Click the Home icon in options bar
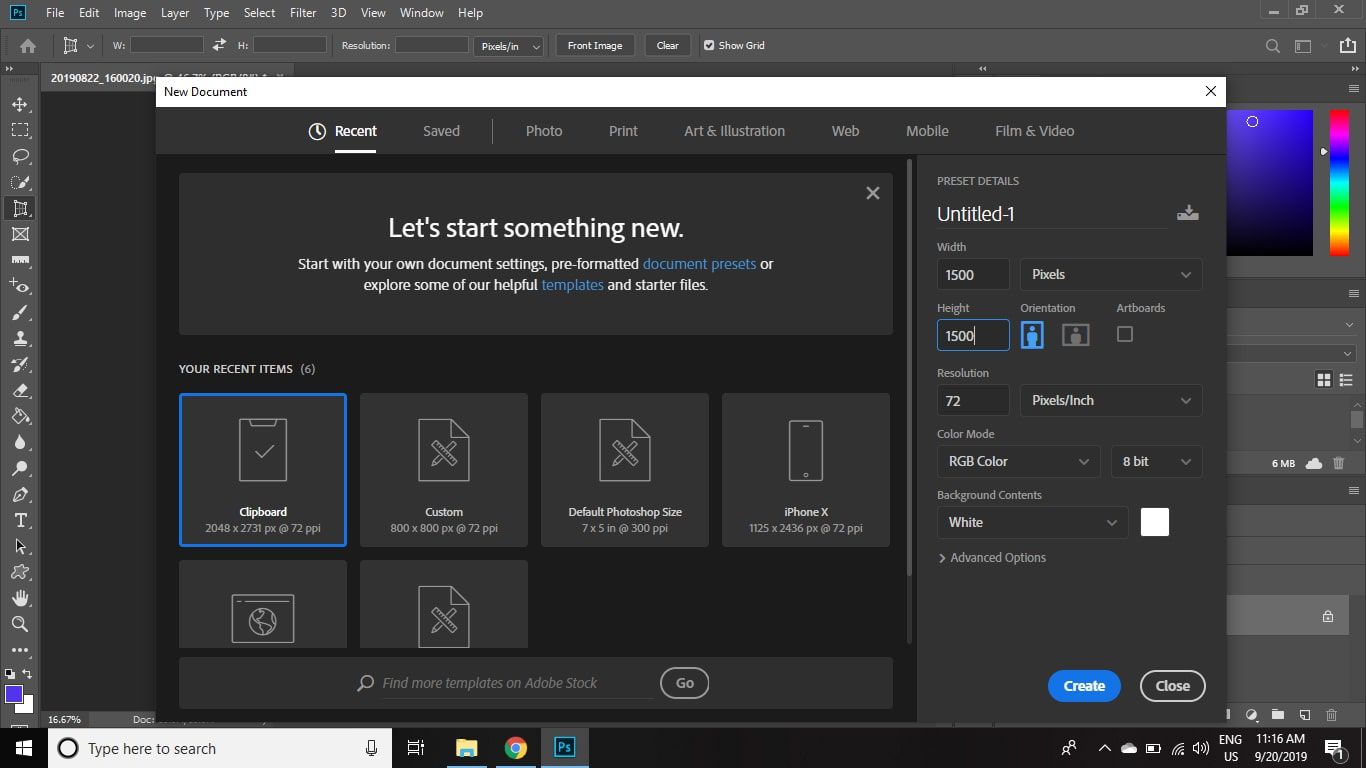Viewport: 1366px width, 768px height. [28, 45]
